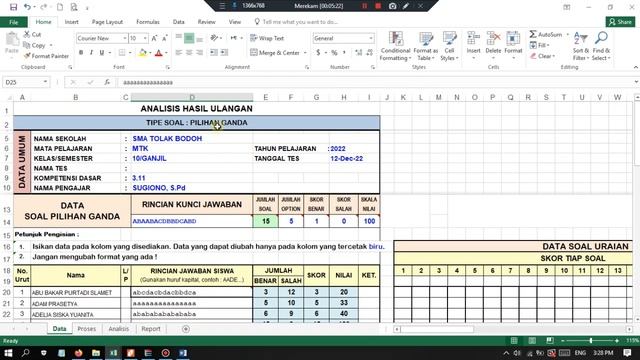Open the Windows Start menu
640x360 pixels.
pos(8,353)
